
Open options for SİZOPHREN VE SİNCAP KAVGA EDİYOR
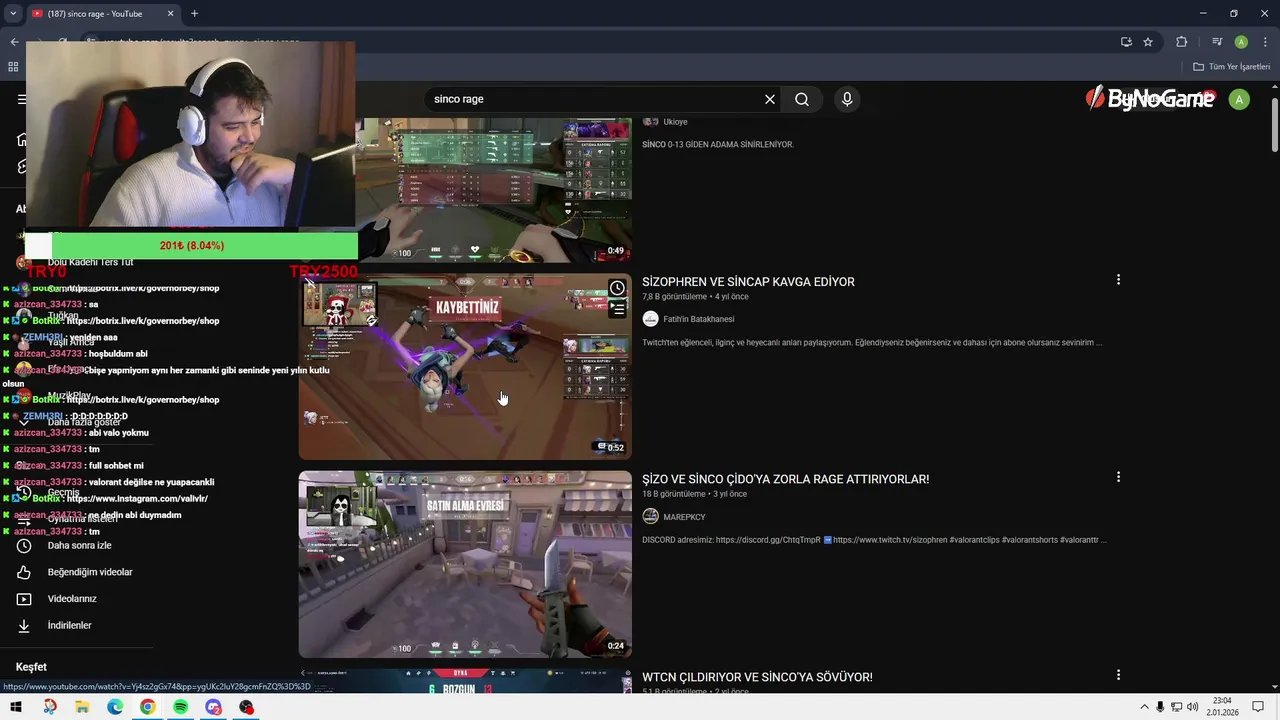point(1118,280)
